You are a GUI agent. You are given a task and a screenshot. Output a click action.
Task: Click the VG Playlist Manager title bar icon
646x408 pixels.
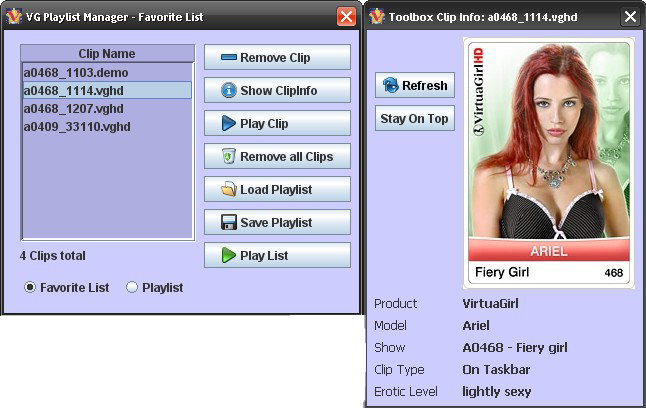click(14, 16)
